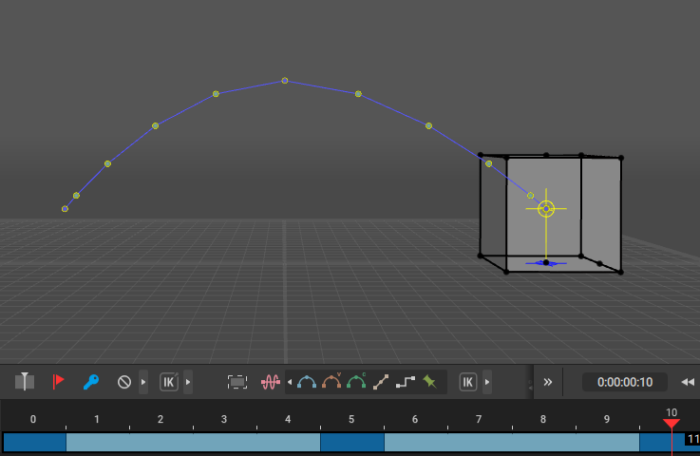Click the blue key set-keyframe icon
This screenshot has height=456, width=700.
point(90,381)
